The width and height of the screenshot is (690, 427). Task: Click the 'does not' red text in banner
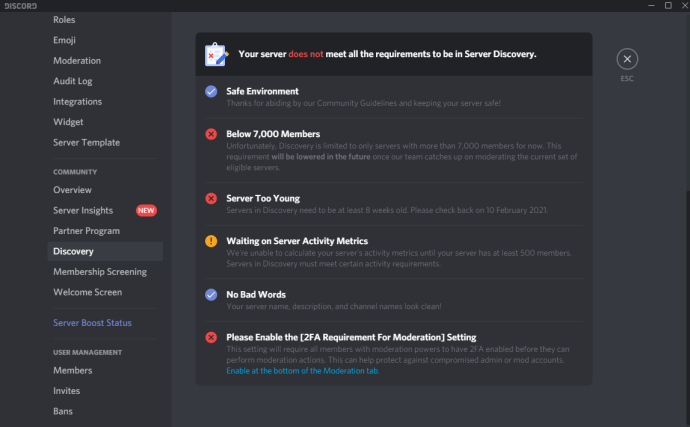click(306, 54)
